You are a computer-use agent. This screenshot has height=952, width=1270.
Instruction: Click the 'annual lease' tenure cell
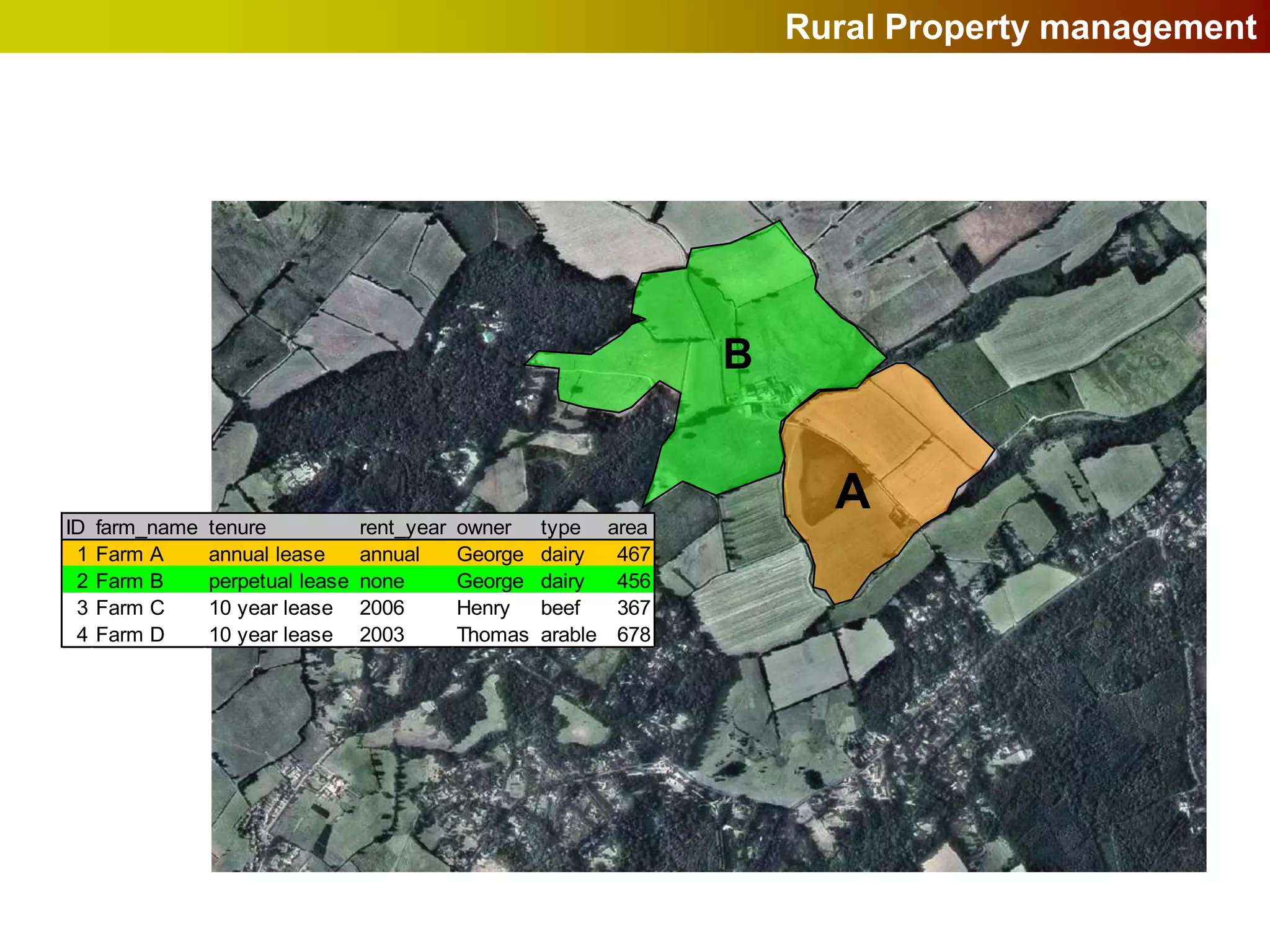(x=267, y=554)
